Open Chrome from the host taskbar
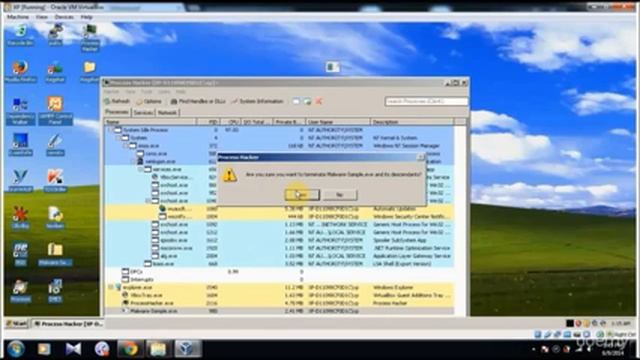640x360 pixels. (129, 349)
